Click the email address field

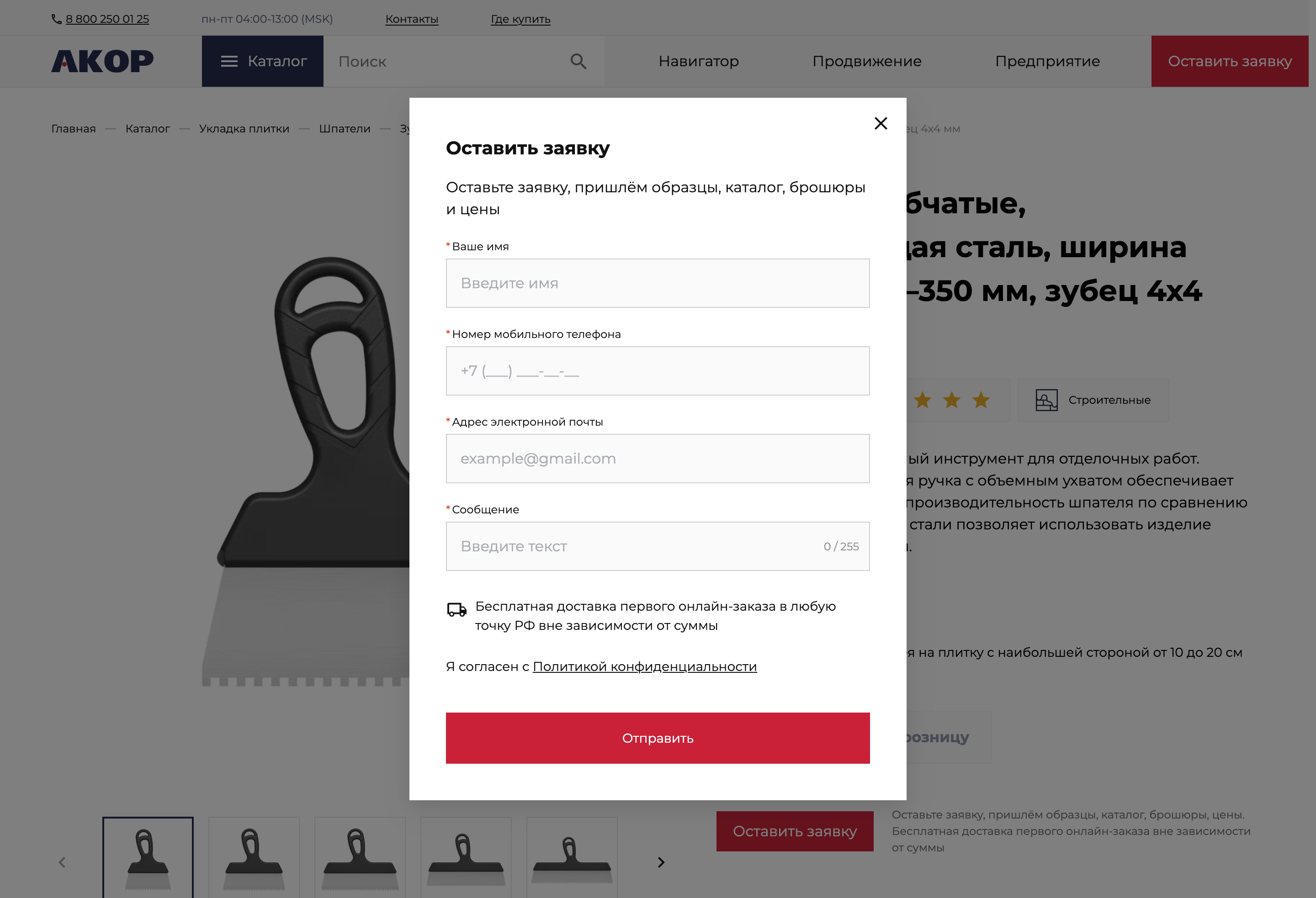(x=658, y=459)
